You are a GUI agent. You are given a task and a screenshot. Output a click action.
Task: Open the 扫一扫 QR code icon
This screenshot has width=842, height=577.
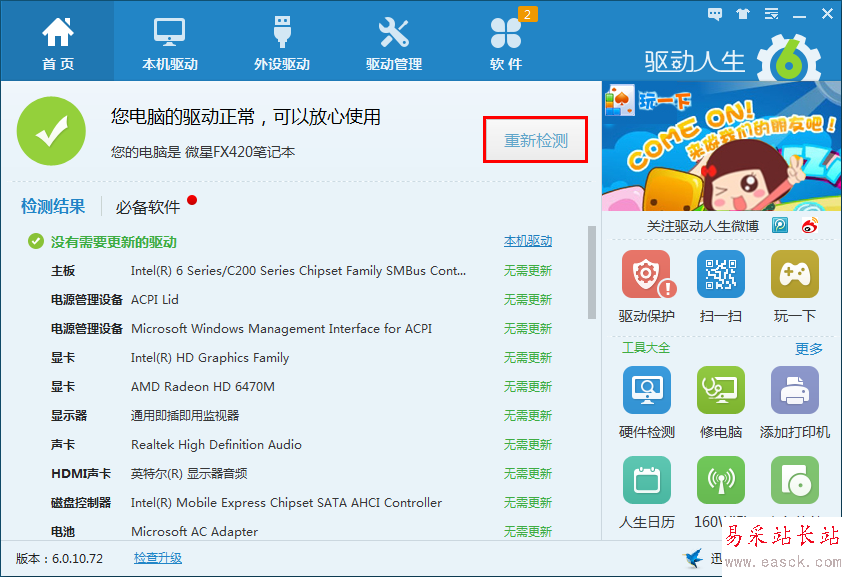pyautogui.click(x=721, y=274)
